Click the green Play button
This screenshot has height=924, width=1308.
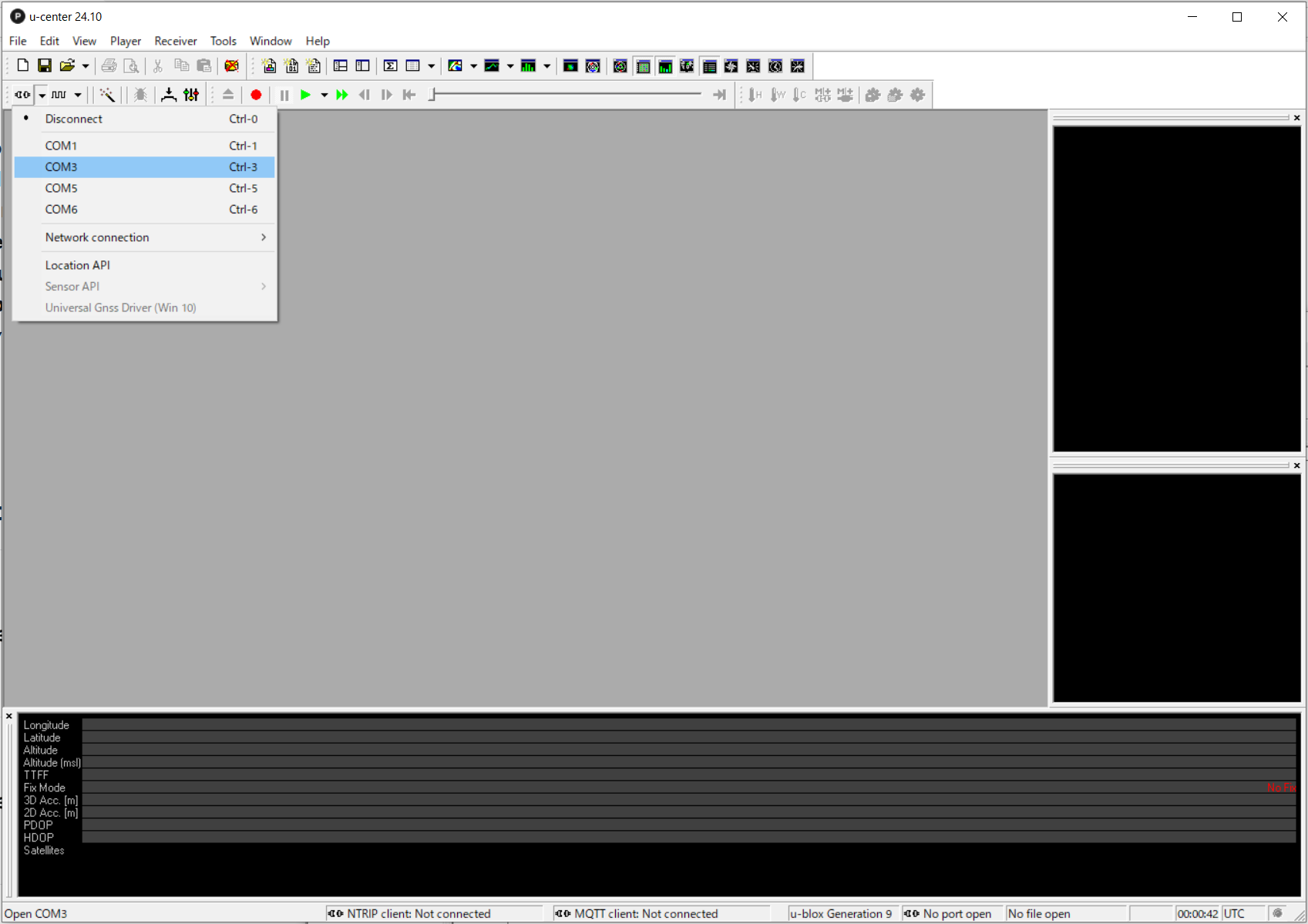tap(306, 95)
